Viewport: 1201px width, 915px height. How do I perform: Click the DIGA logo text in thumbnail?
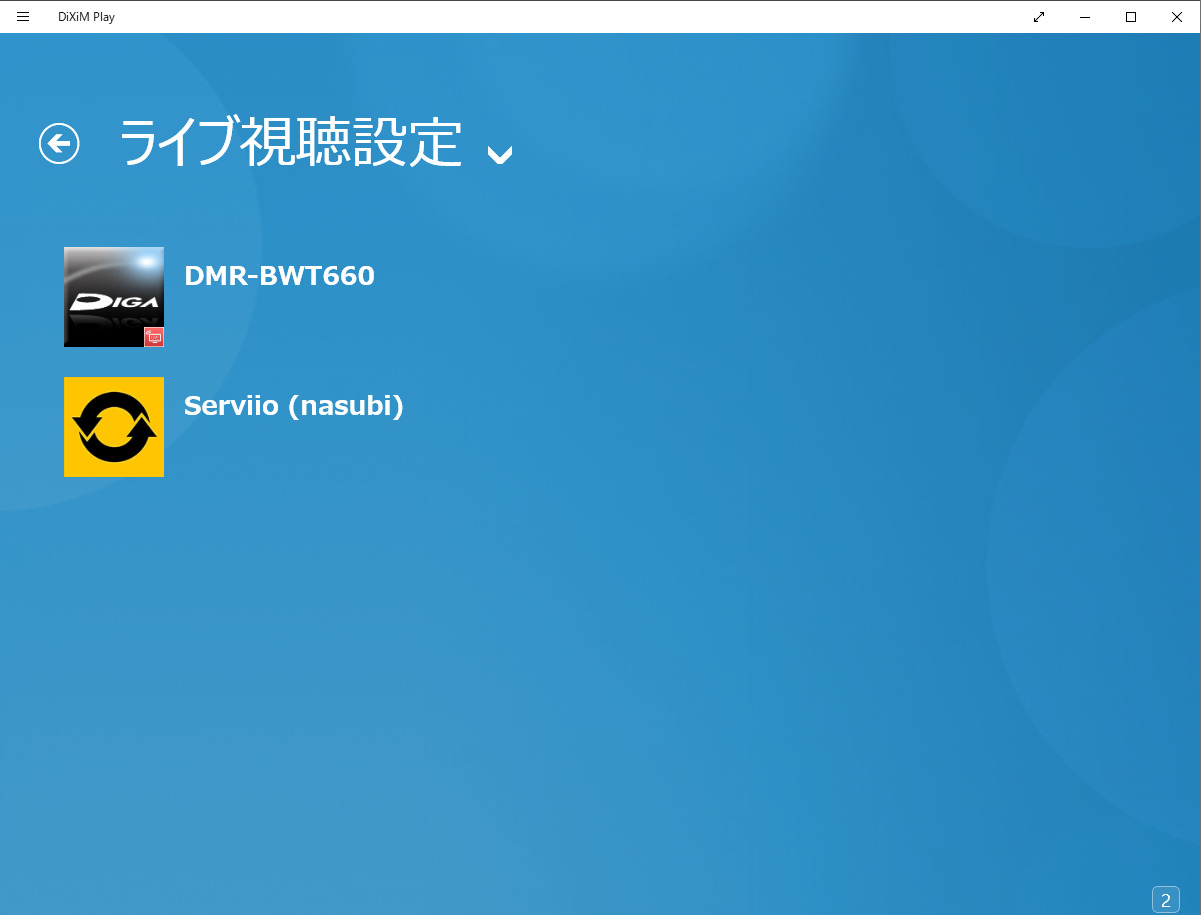[113, 299]
